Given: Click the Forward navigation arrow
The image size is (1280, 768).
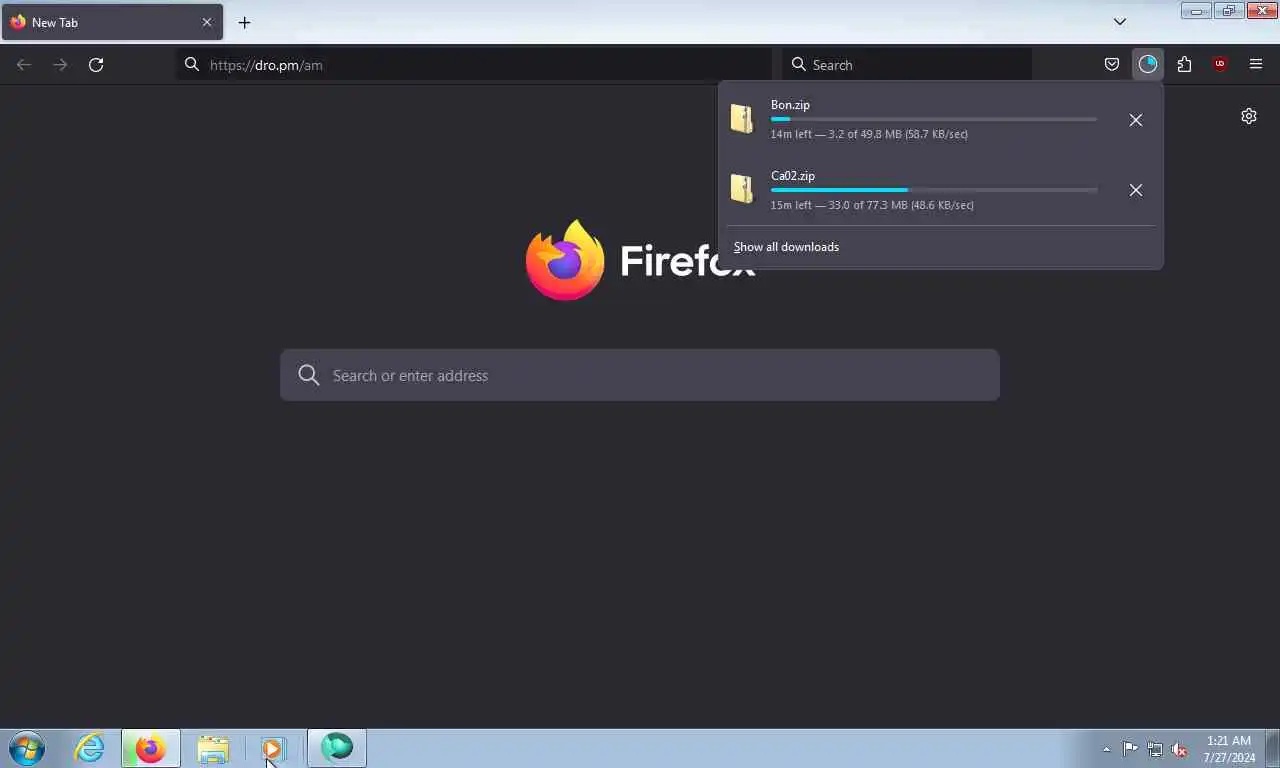Looking at the screenshot, I should [x=60, y=65].
